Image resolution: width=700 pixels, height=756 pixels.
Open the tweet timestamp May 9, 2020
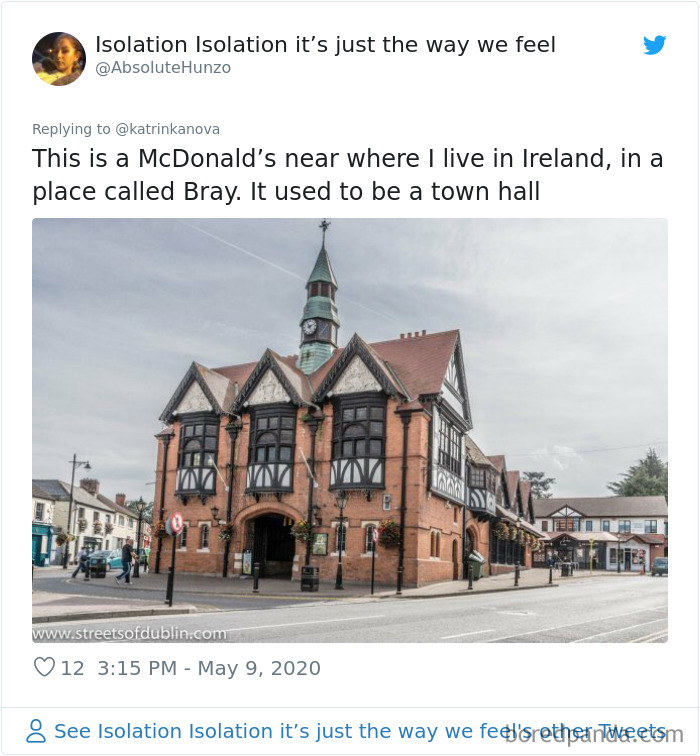(x=209, y=668)
